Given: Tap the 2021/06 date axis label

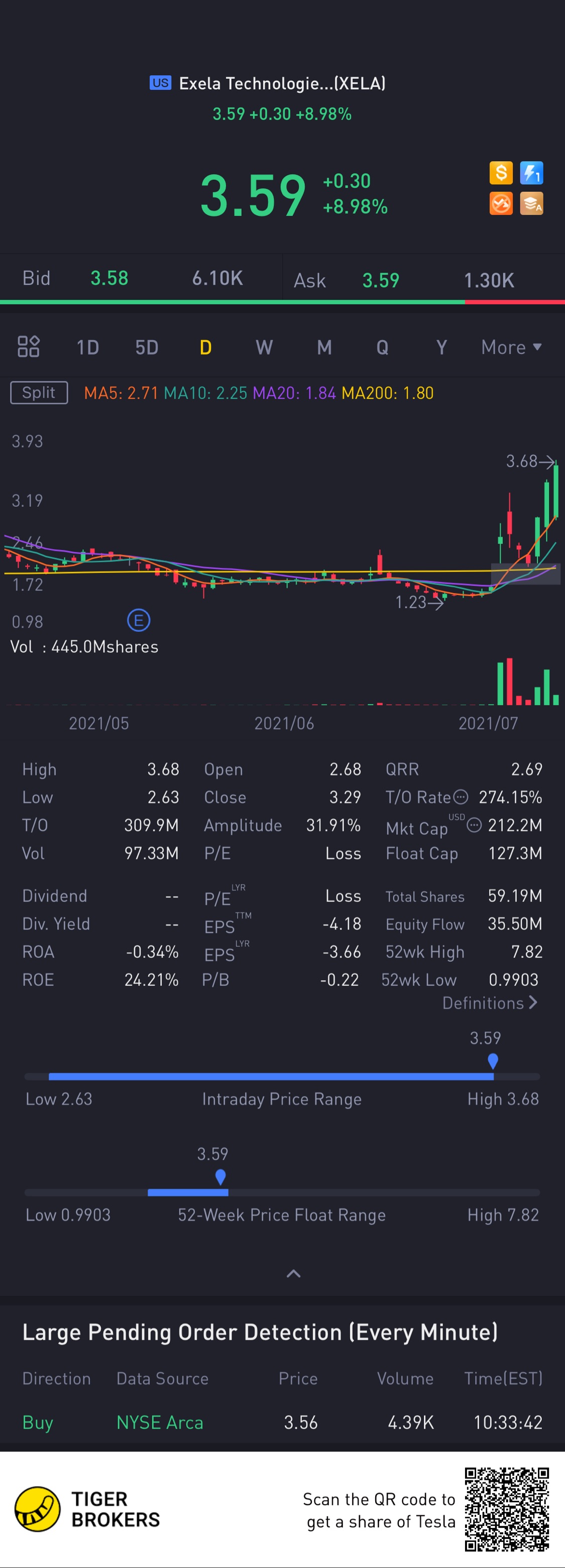Looking at the screenshot, I should tap(284, 723).
